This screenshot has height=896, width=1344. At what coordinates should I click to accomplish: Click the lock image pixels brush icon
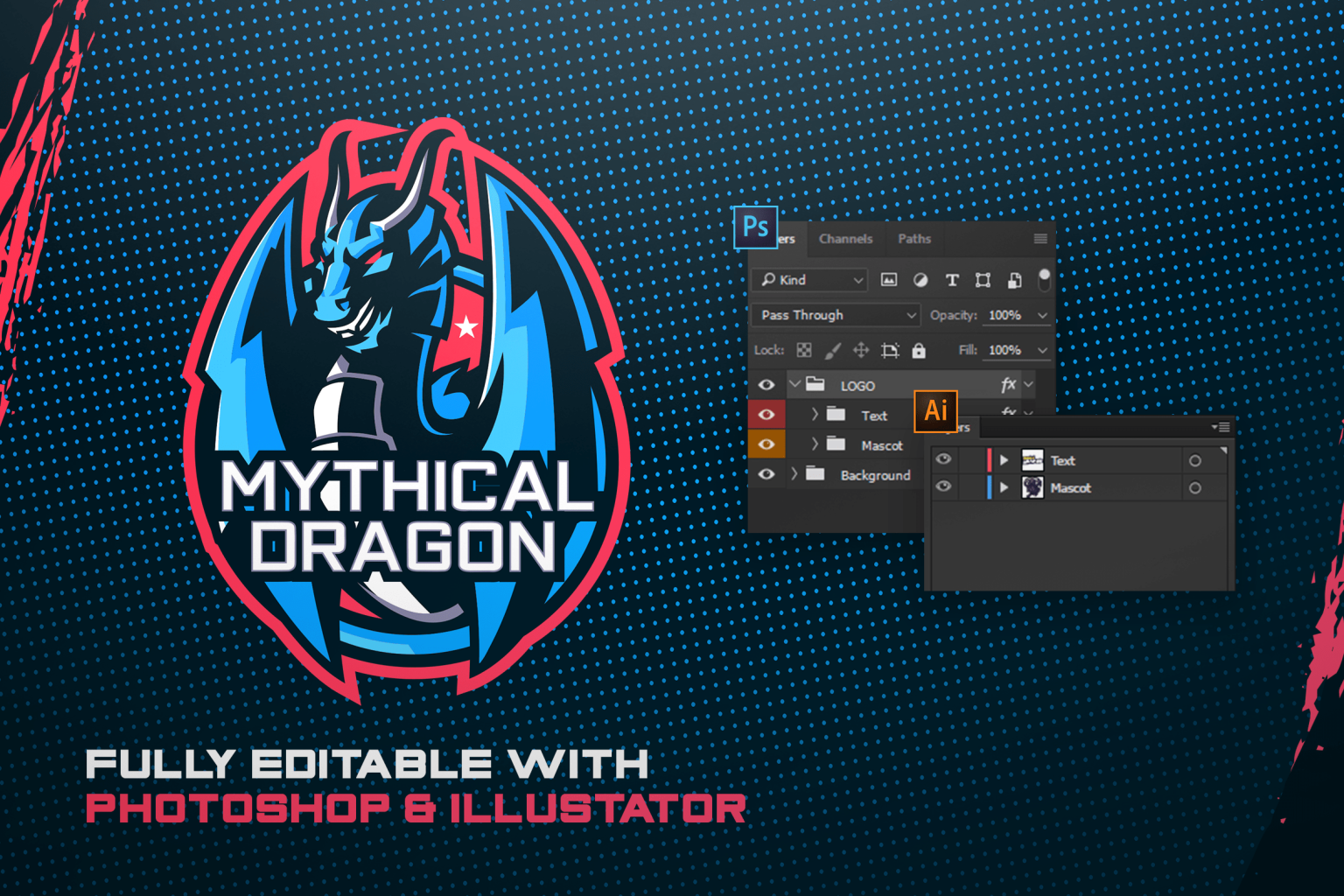(x=832, y=351)
